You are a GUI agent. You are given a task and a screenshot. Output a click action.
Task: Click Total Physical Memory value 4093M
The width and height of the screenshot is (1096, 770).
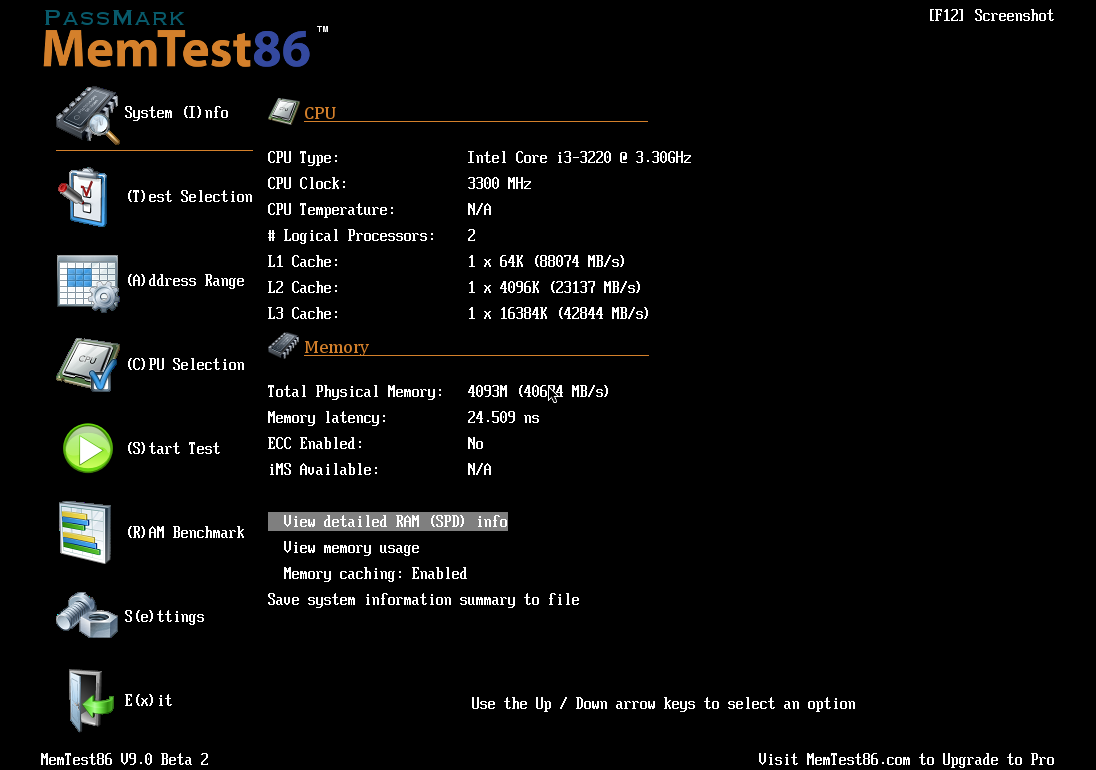coord(538,391)
